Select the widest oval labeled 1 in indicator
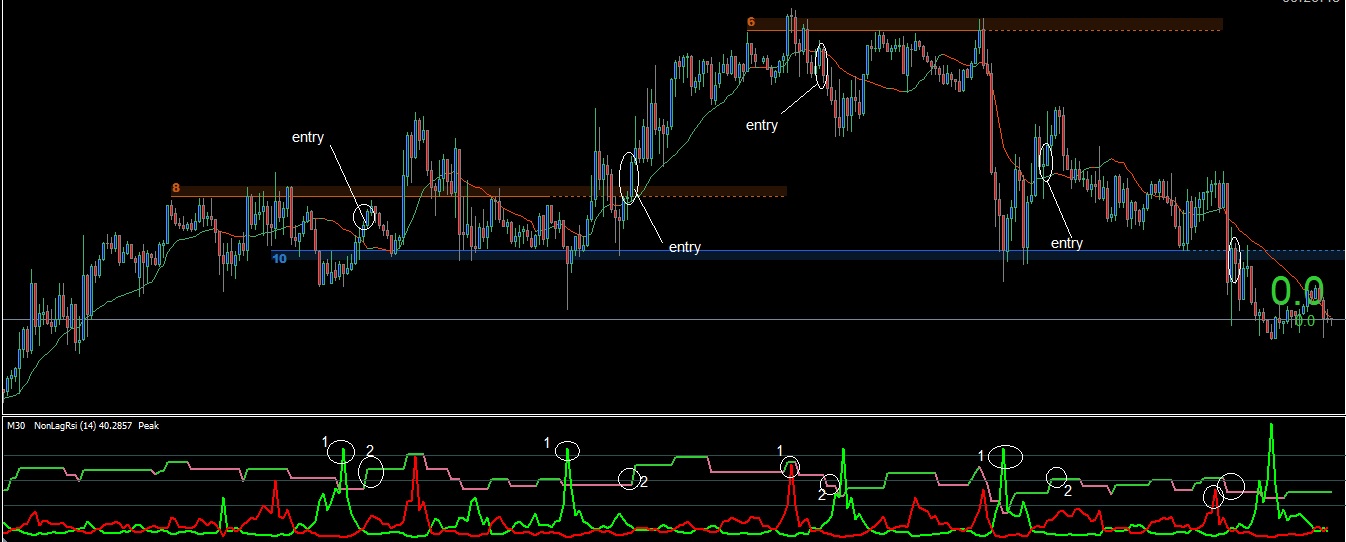 point(1005,457)
